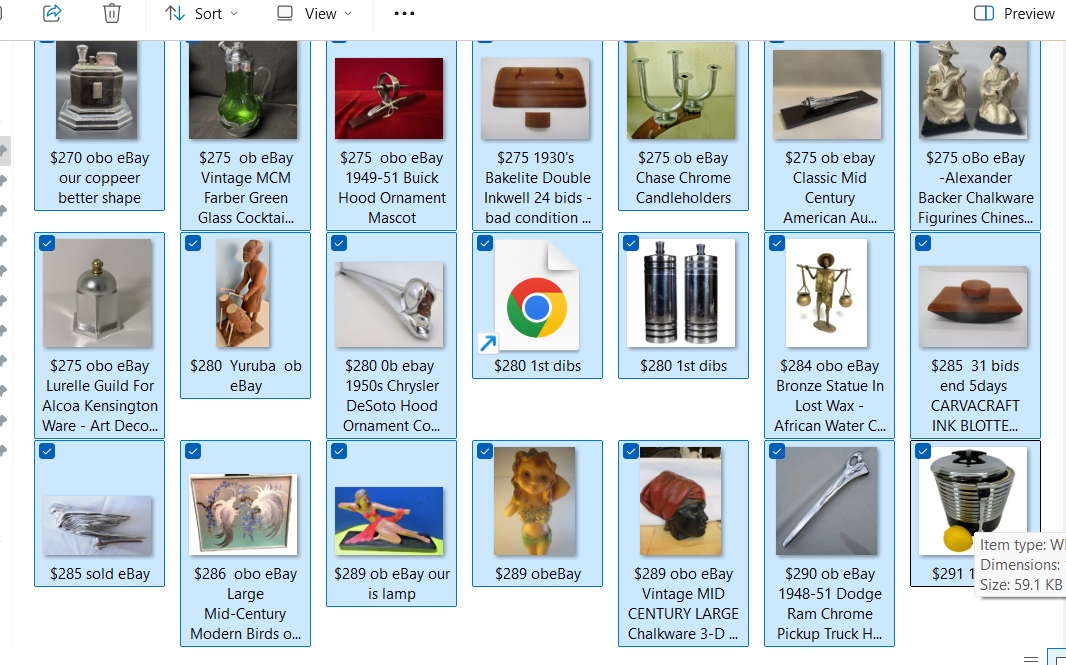Expand the Sort dropdown

tap(202, 13)
